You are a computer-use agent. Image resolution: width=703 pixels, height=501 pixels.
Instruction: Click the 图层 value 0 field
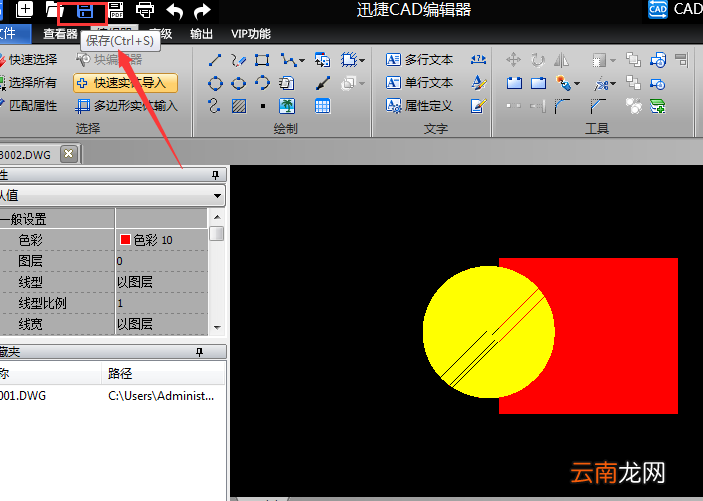click(x=161, y=261)
